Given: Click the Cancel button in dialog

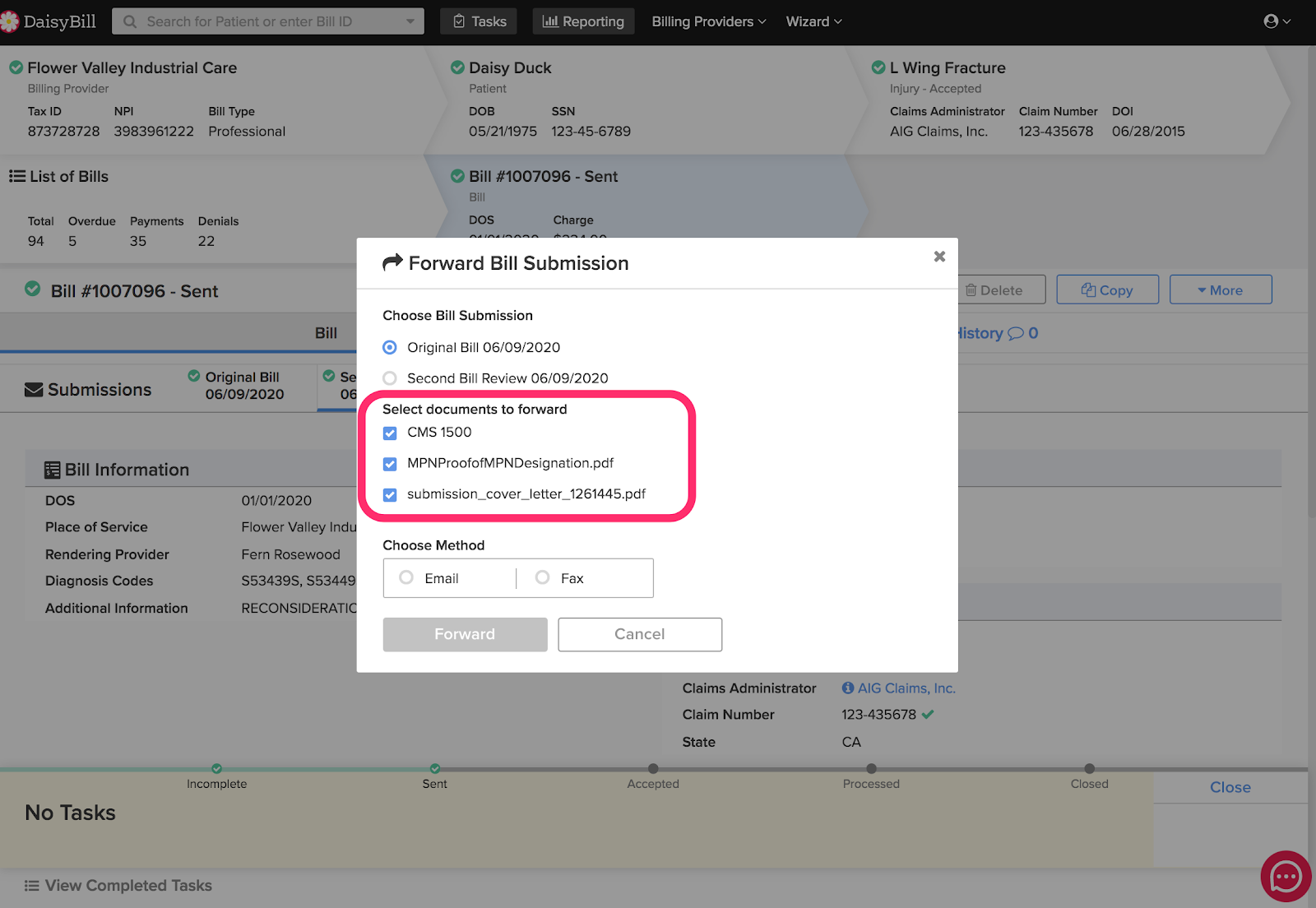Looking at the screenshot, I should (640, 634).
